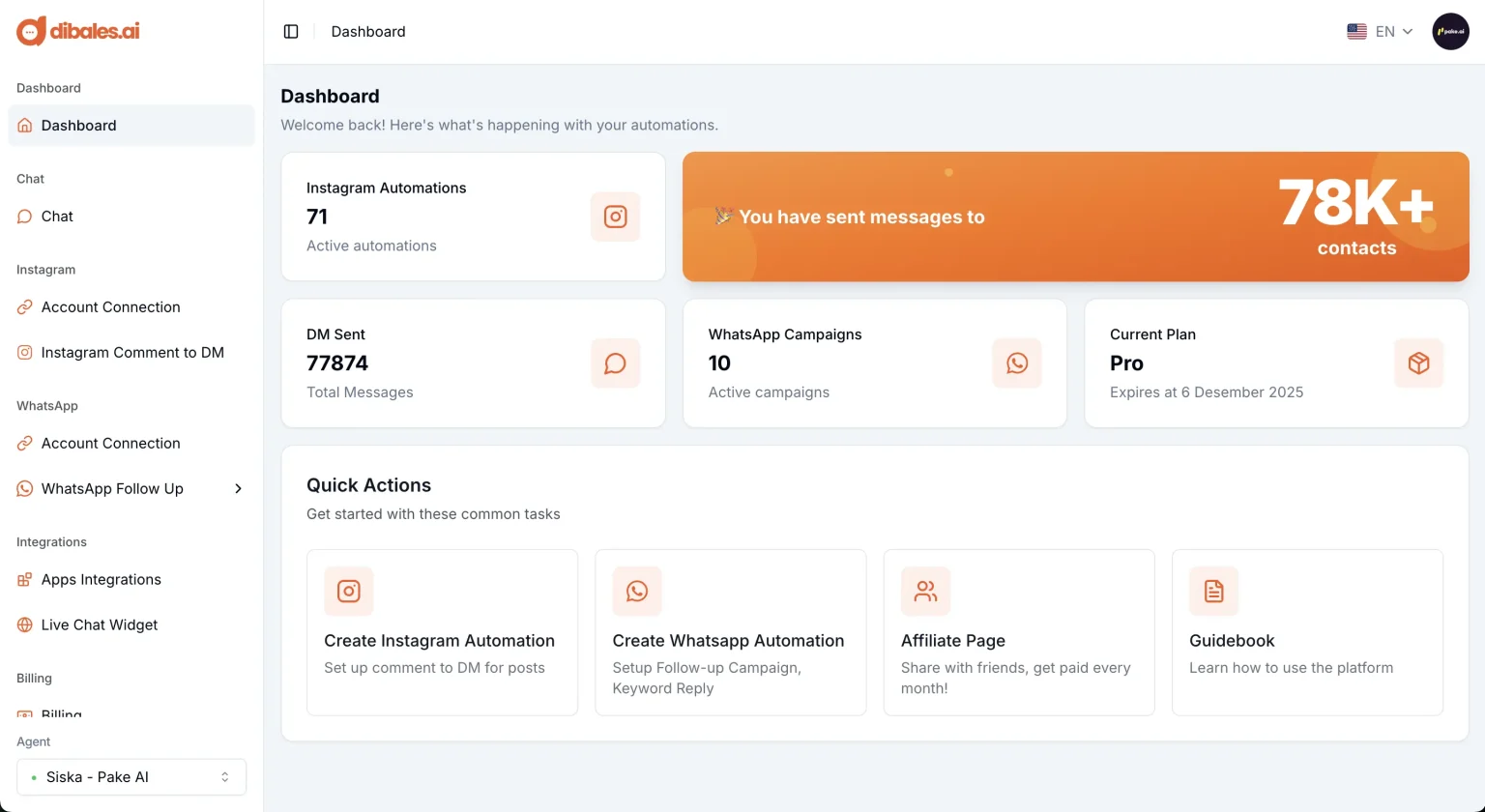Switch to the Billing section
Viewport: 1485px width, 812px height.
click(62, 715)
